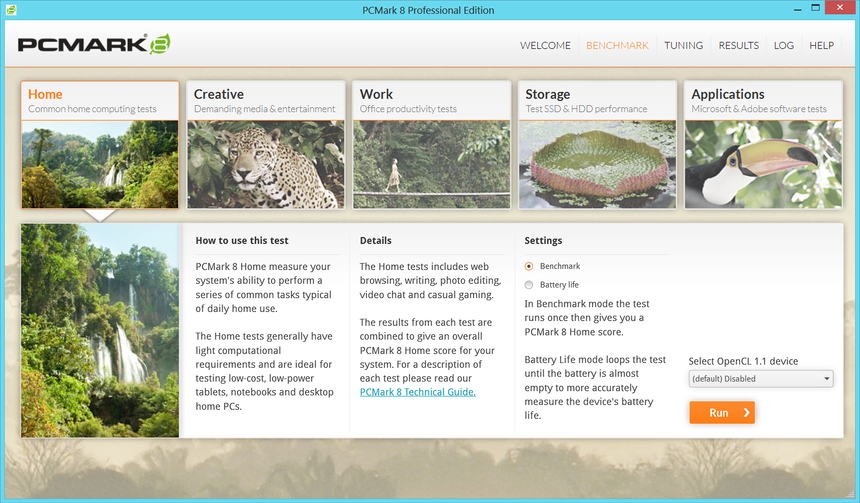This screenshot has width=860, height=503.
Task: Open the Tuning tab
Action: coord(683,46)
